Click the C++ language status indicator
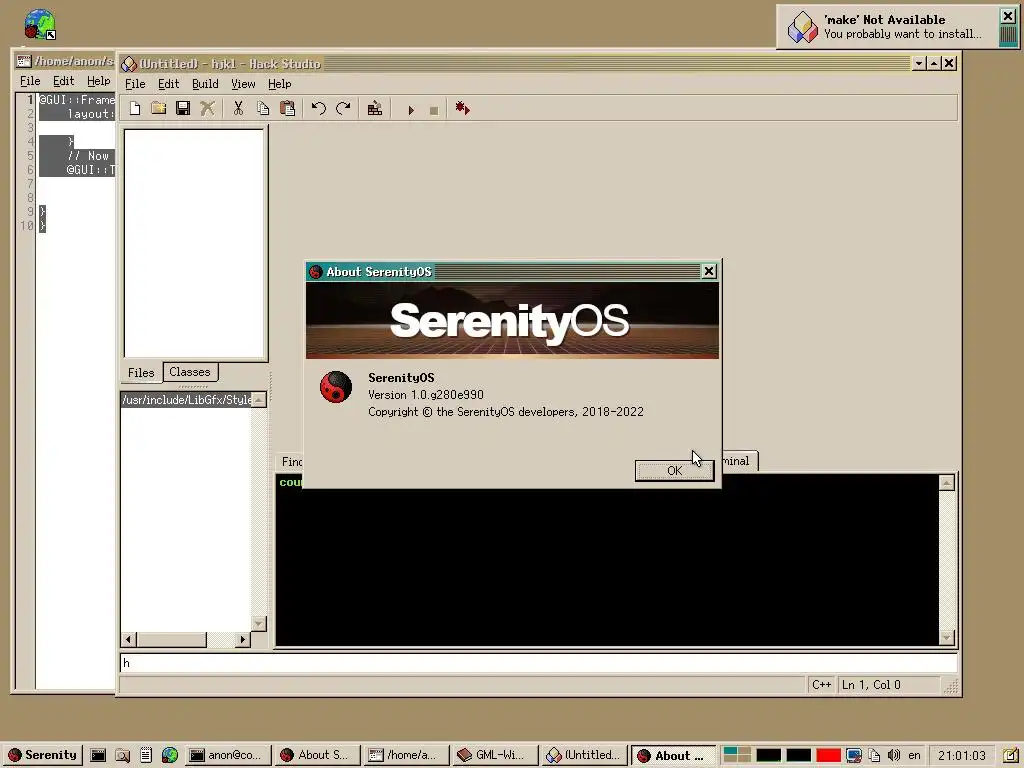The width and height of the screenshot is (1024, 768). coord(821,684)
